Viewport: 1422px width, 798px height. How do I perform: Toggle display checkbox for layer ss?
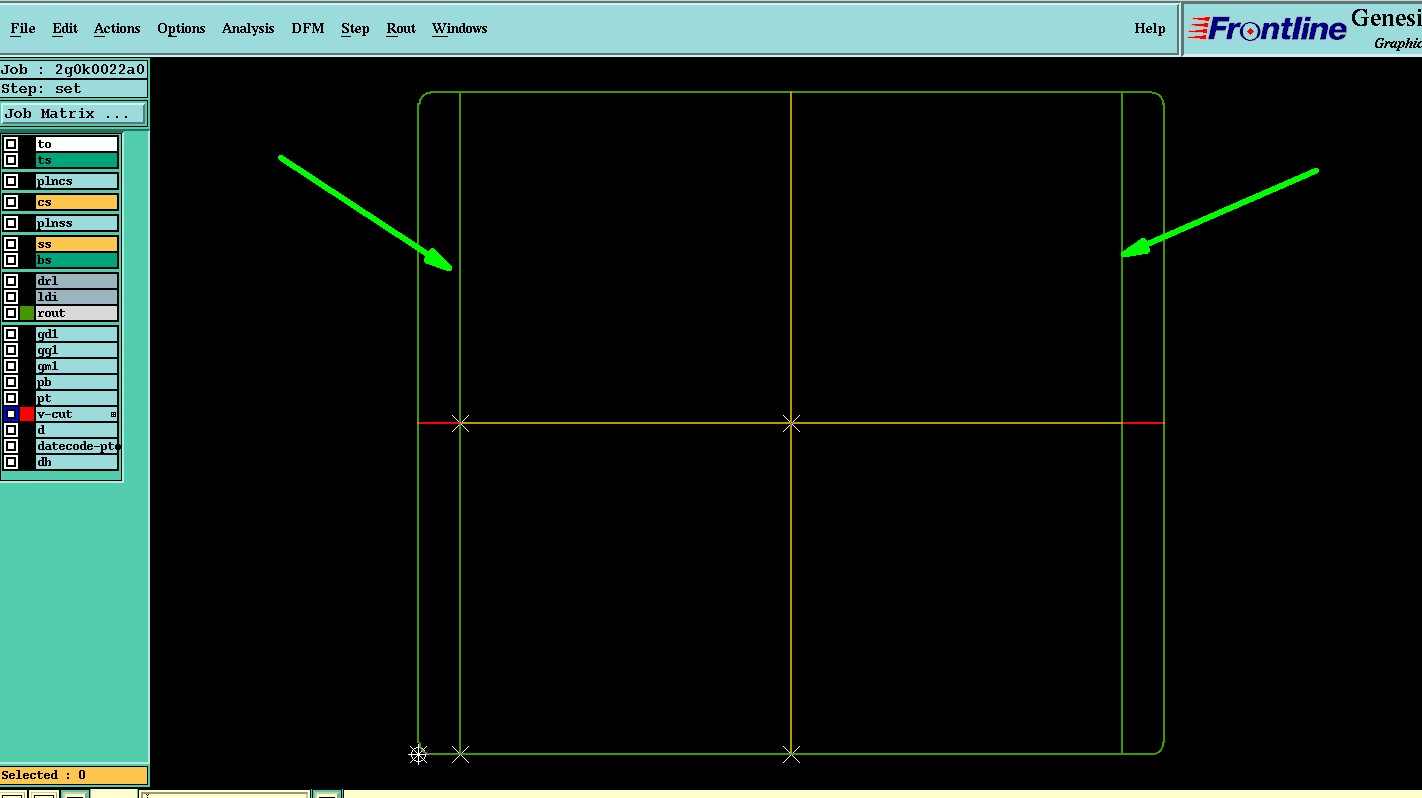pyautogui.click(x=11, y=244)
